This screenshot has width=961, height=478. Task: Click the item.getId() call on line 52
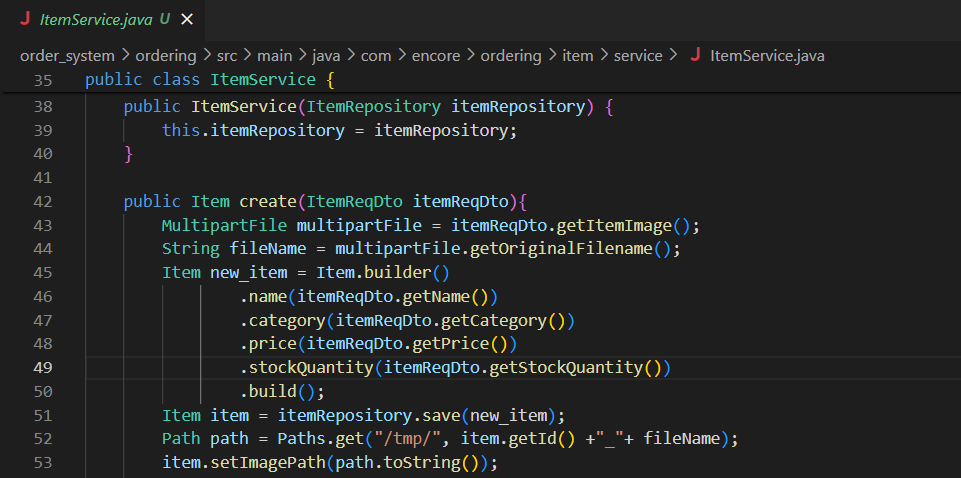tap(517, 439)
